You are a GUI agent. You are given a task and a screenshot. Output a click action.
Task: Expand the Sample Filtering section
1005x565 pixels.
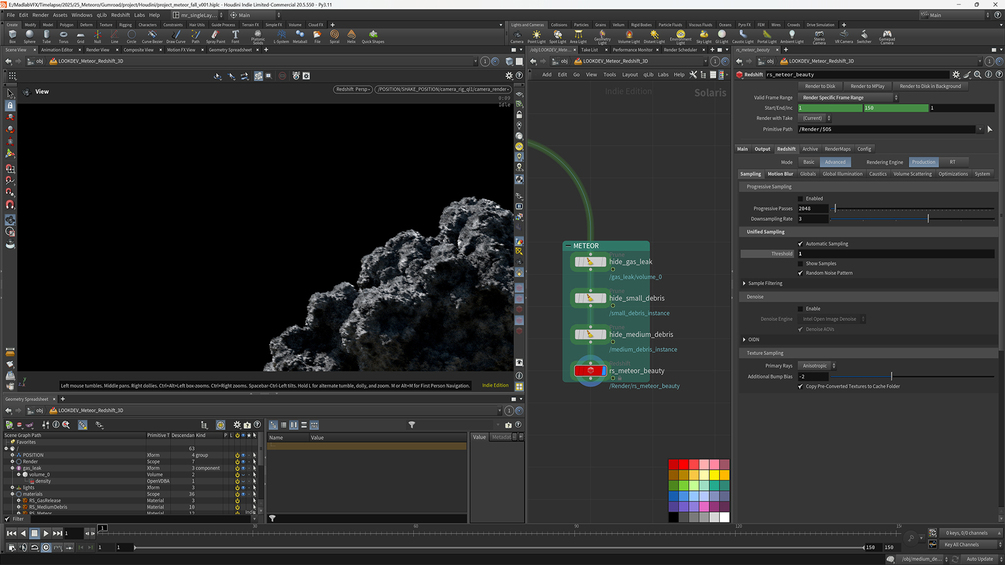(744, 283)
